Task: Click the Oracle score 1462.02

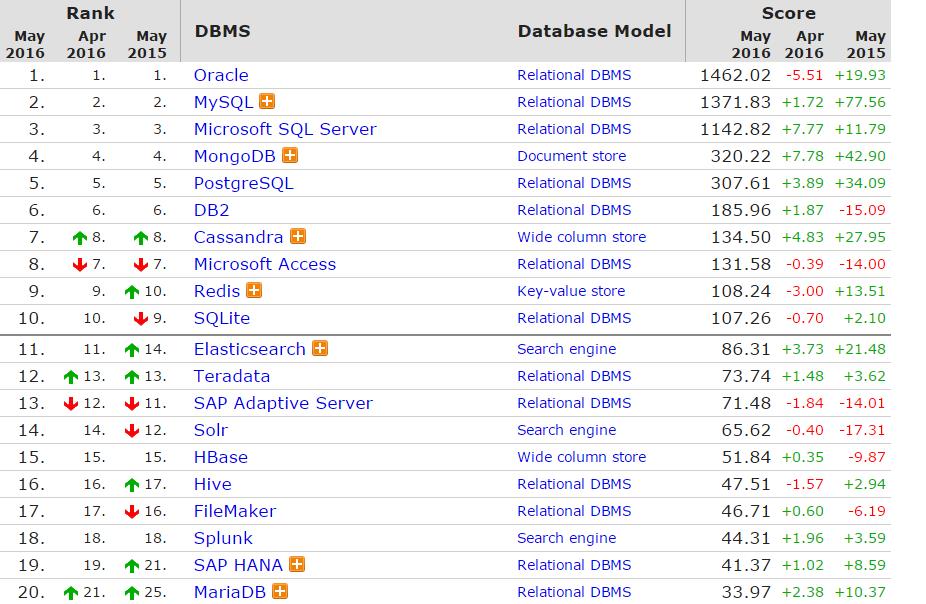Action: click(x=735, y=76)
